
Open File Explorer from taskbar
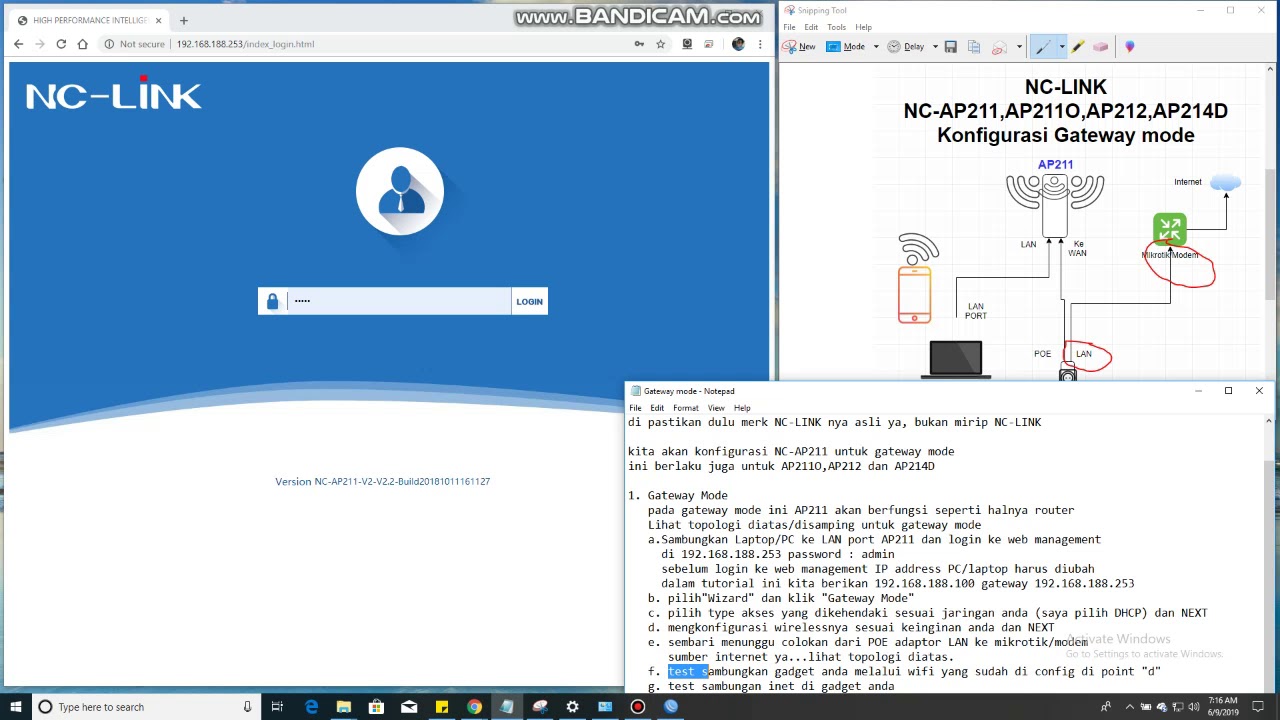click(344, 707)
